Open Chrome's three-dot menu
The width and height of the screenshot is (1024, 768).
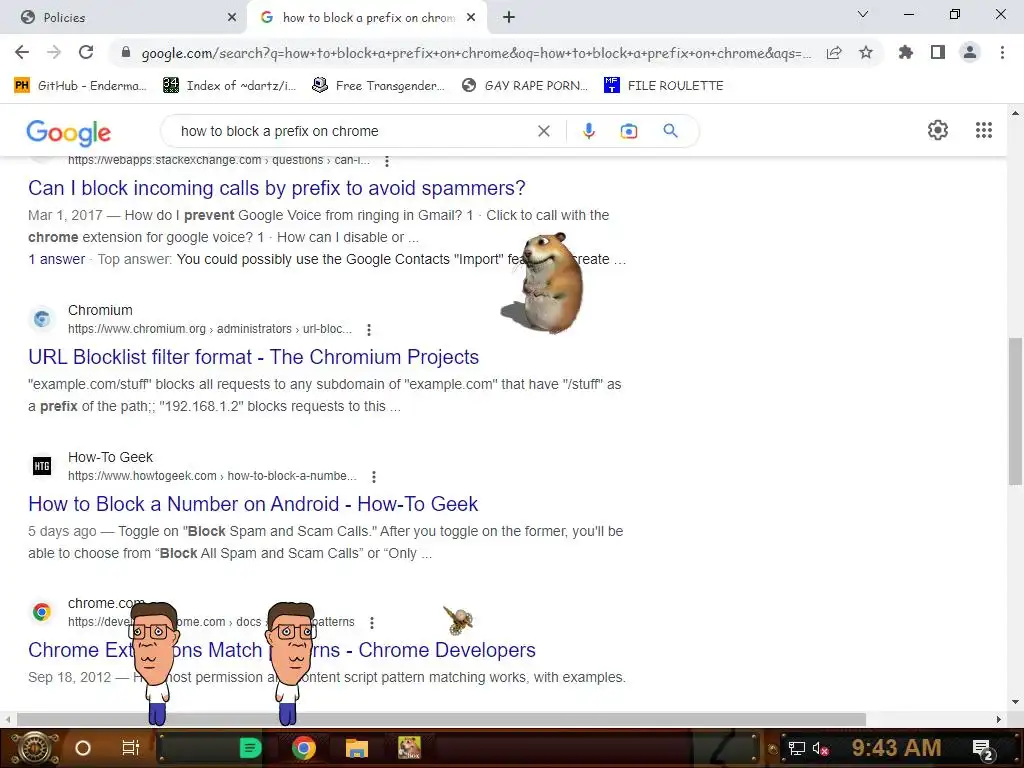[1002, 52]
